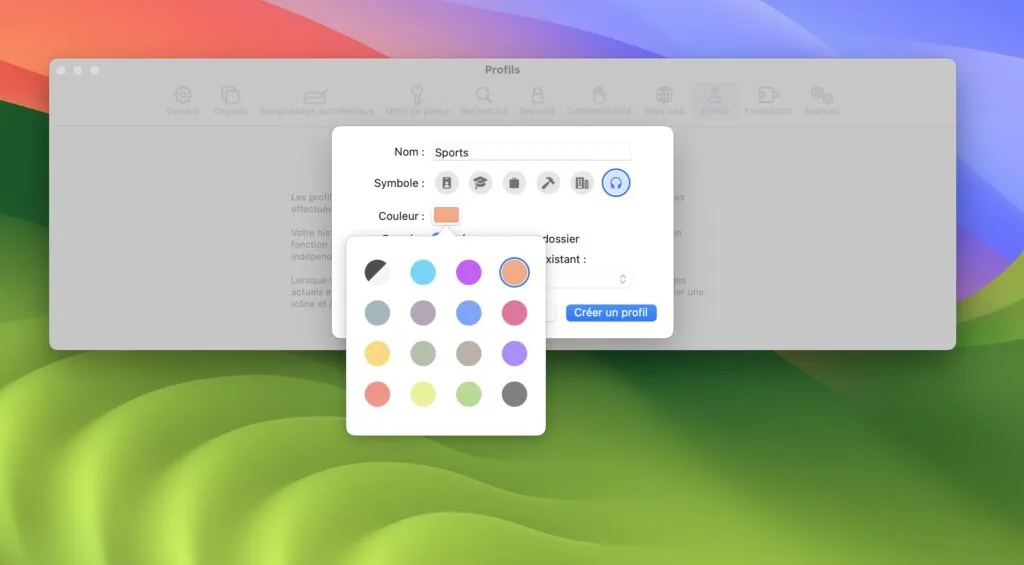Viewport: 1024px width, 565px height.
Task: Choose the pale lime yellow swatch
Action: click(423, 394)
